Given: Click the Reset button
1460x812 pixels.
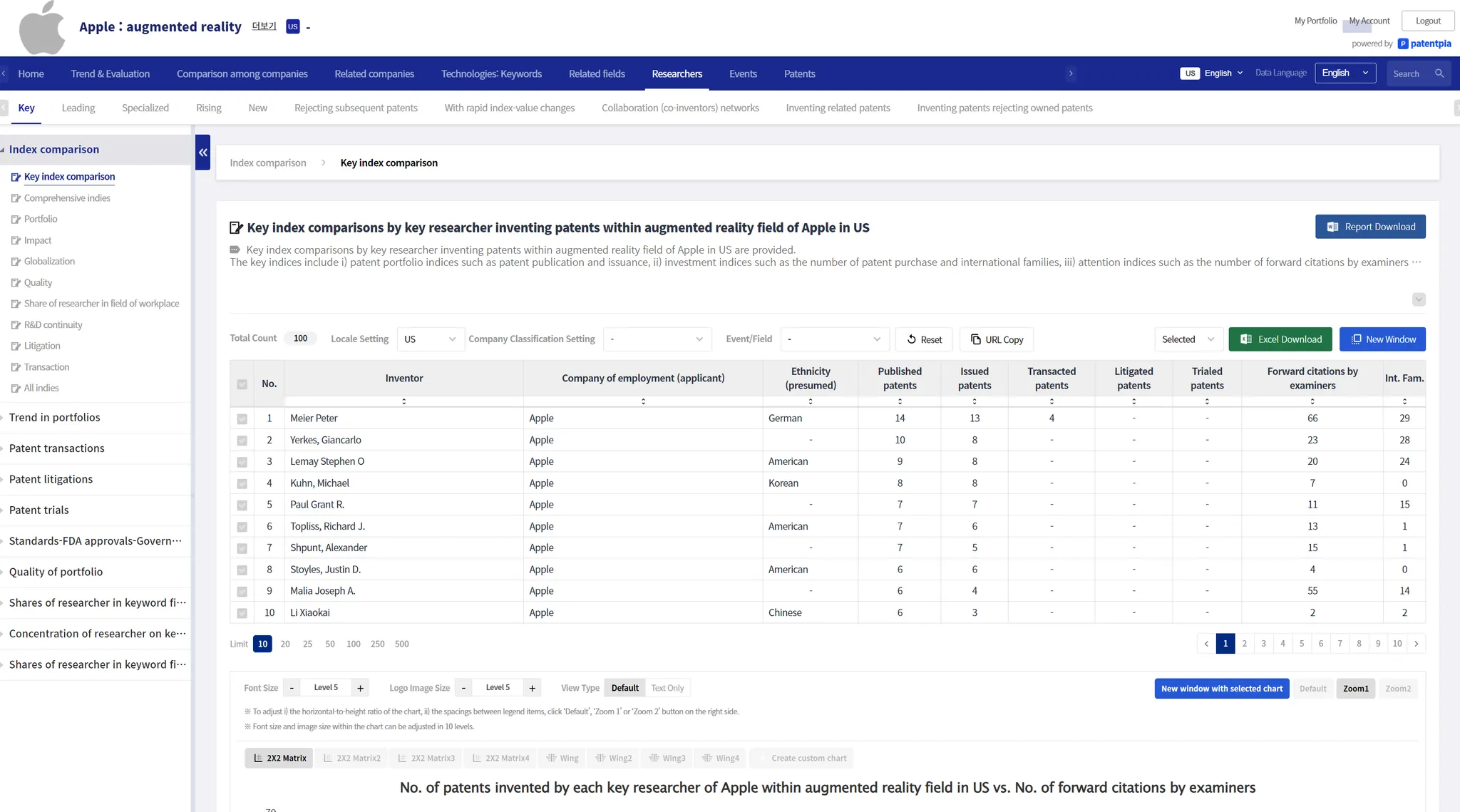Looking at the screenshot, I should tap(924, 339).
